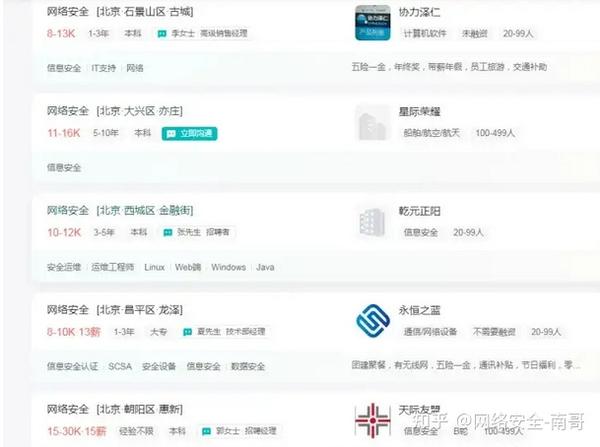Click salary 15-30K·15薪

[77, 431]
